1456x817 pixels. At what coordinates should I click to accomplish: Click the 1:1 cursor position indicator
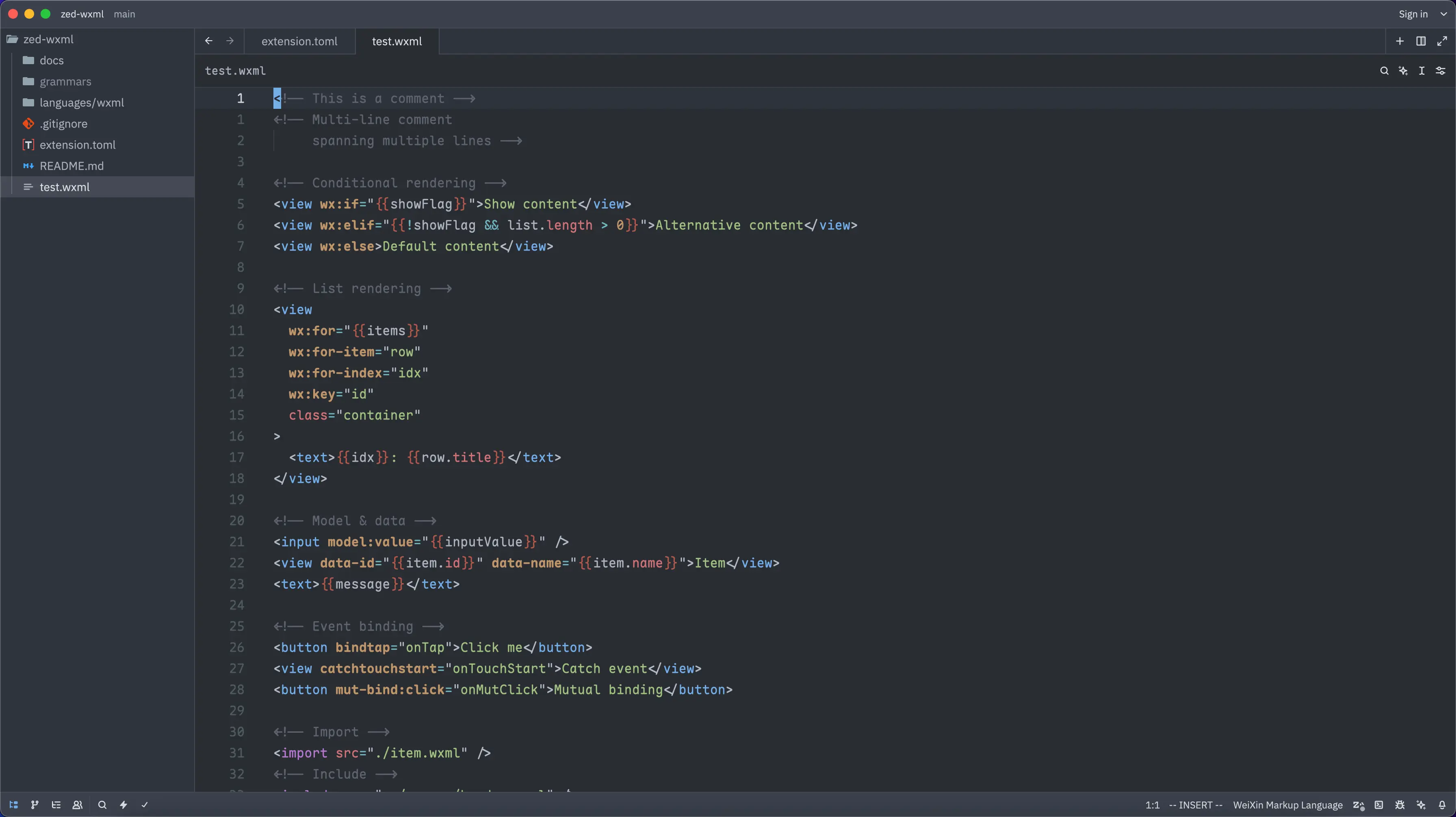1153,805
